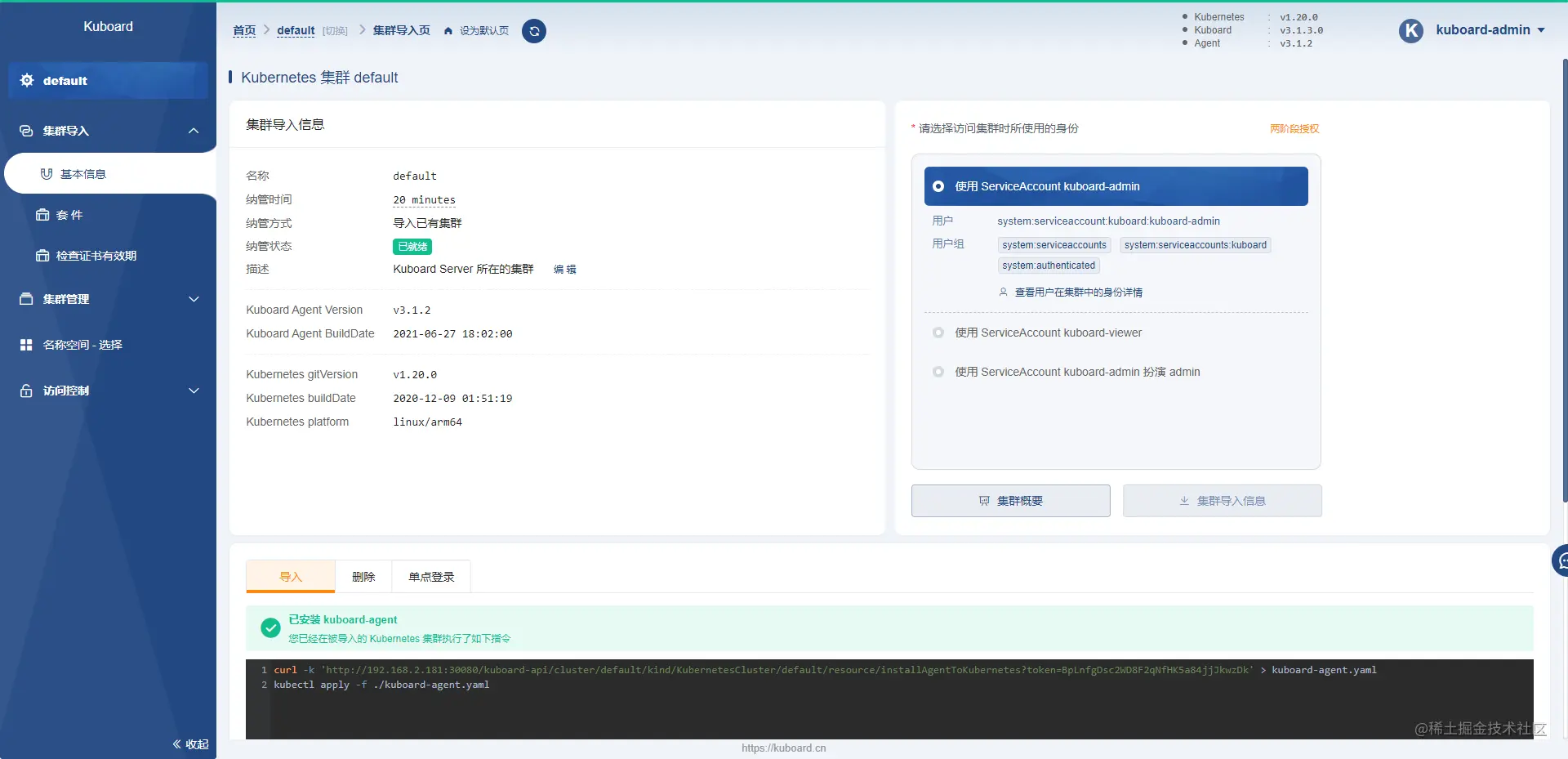1568x759 pixels.
Task: Click the v3.1.2 Kuboard Agent Version value
Action: (x=412, y=310)
